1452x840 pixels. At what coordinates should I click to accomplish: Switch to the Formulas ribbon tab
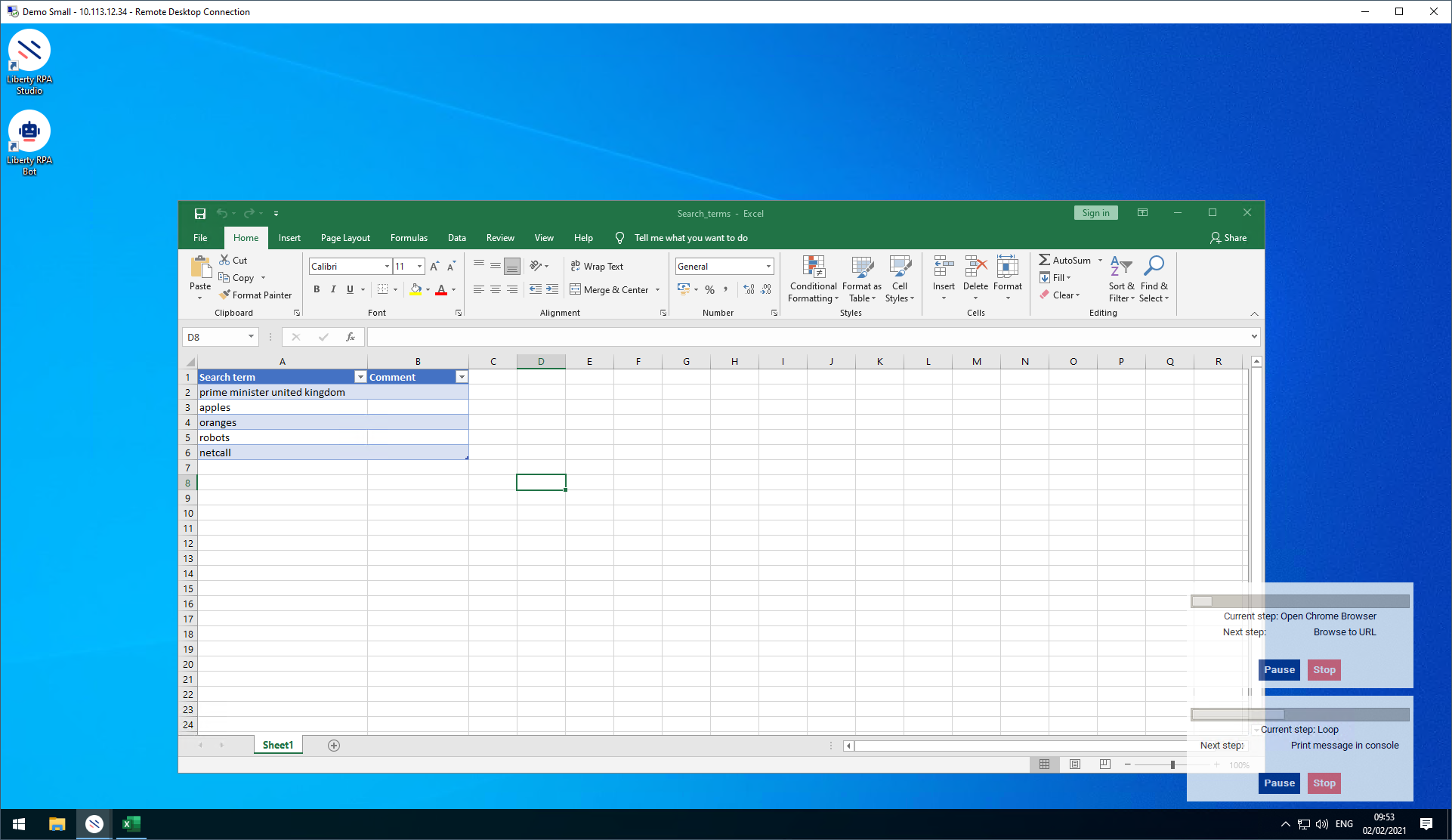click(x=409, y=238)
